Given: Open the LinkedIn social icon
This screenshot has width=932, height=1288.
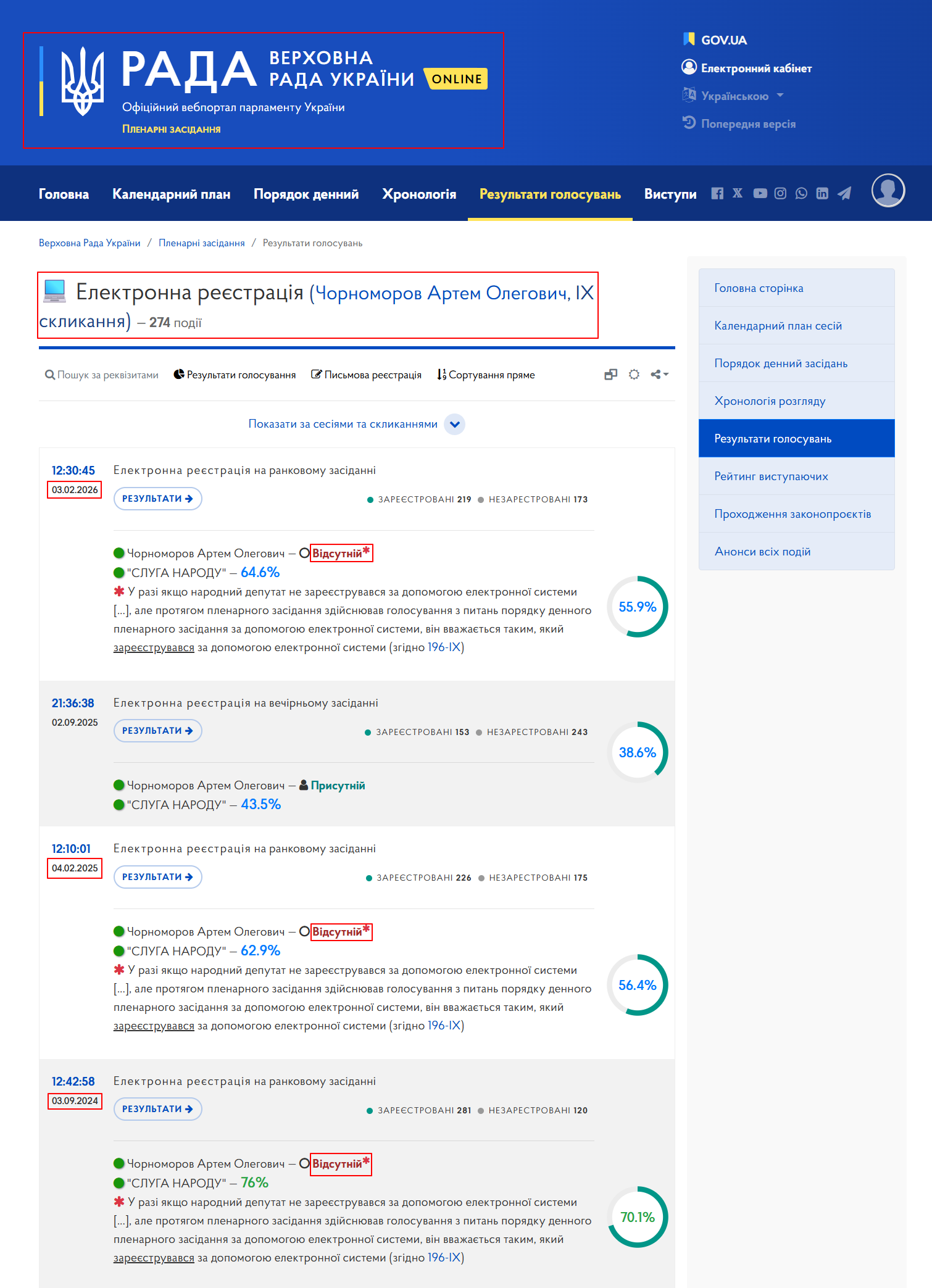Looking at the screenshot, I should 822,194.
